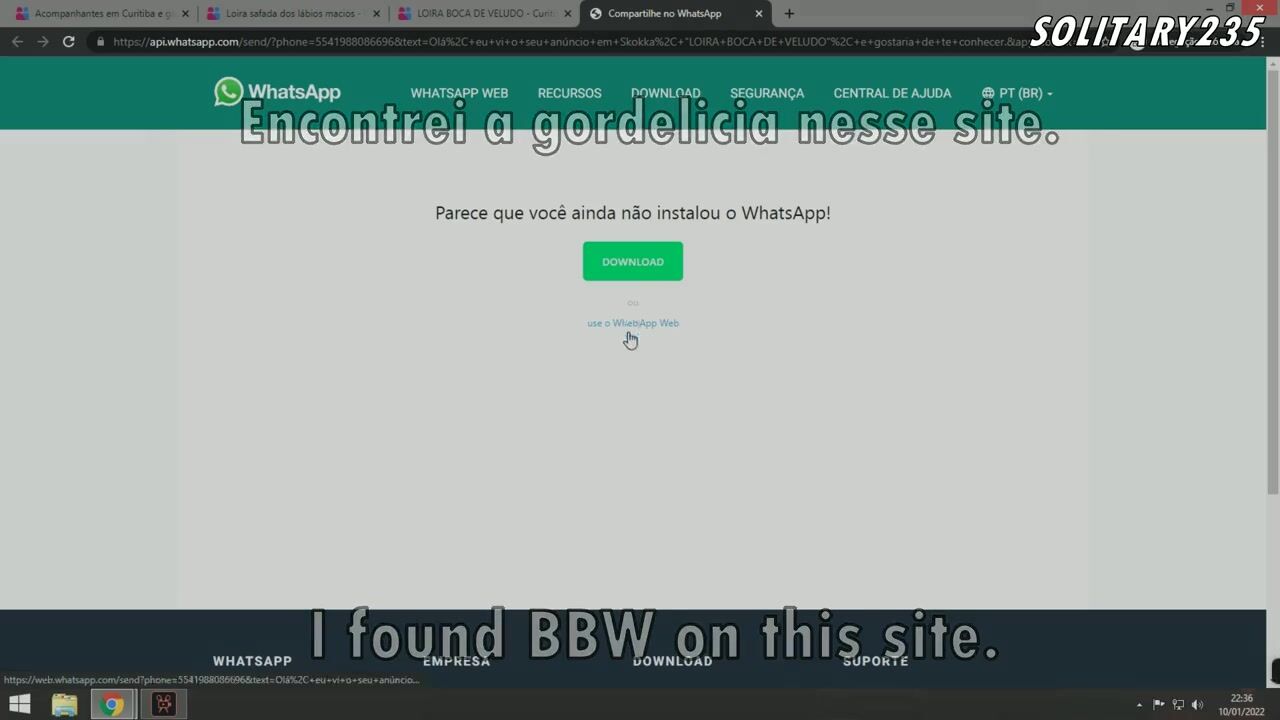Click the browser forward arrow button
This screenshot has width=1280, height=720.
[x=43, y=42]
